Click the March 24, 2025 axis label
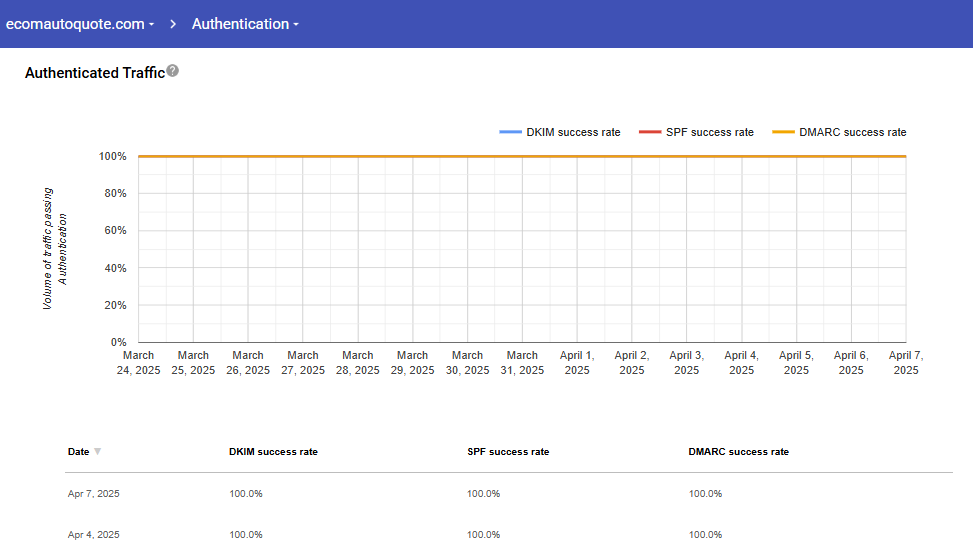This screenshot has width=973, height=553. [x=138, y=362]
